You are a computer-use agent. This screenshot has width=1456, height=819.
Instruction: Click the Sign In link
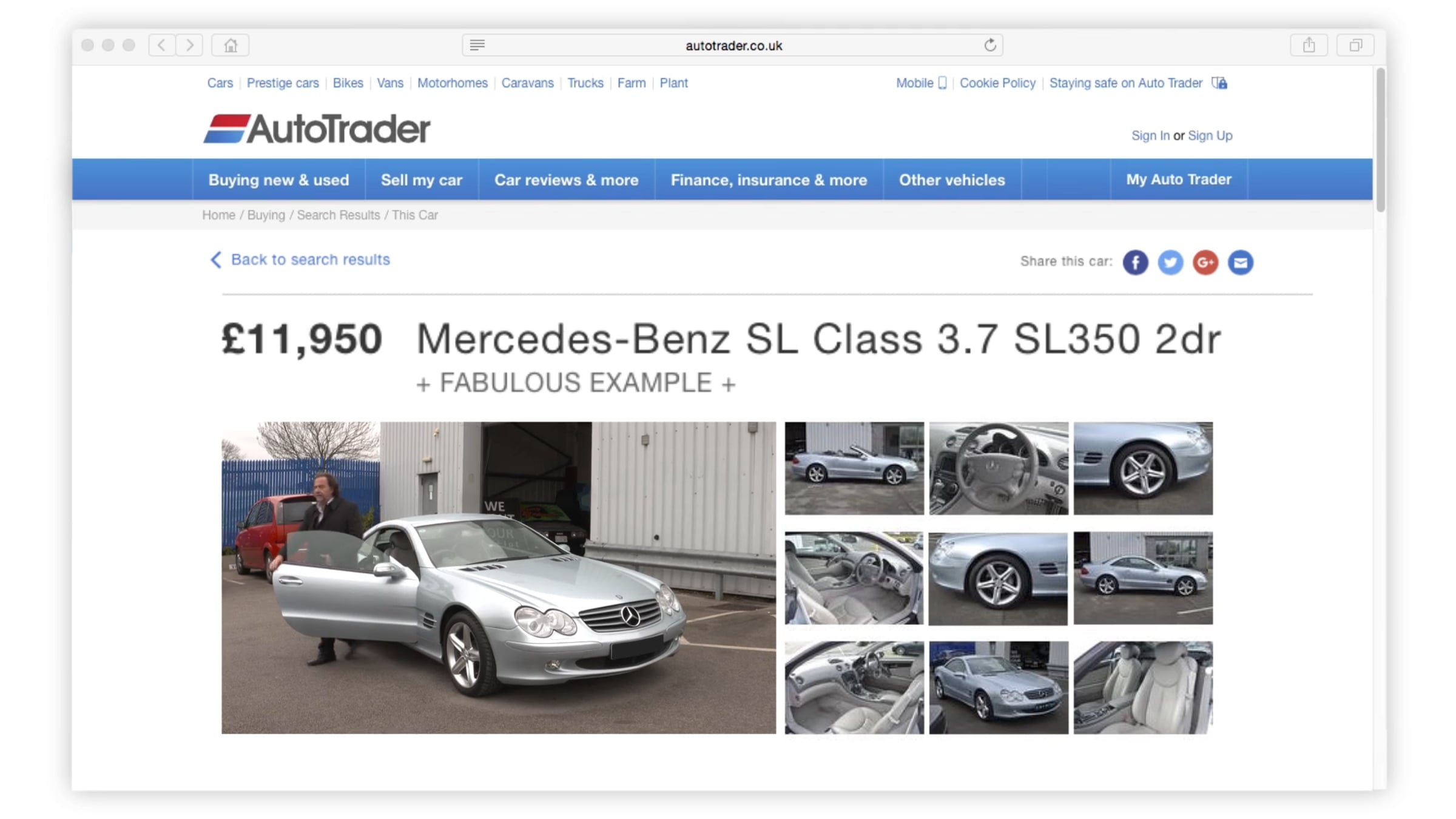(1150, 136)
